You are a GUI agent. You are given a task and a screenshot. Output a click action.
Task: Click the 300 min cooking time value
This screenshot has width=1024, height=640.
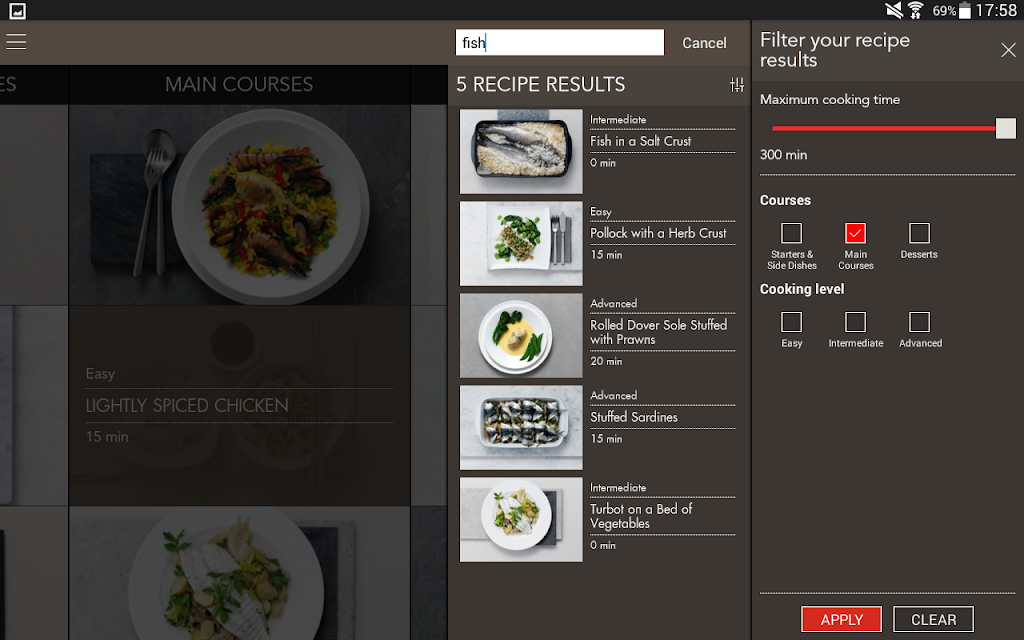(x=783, y=155)
